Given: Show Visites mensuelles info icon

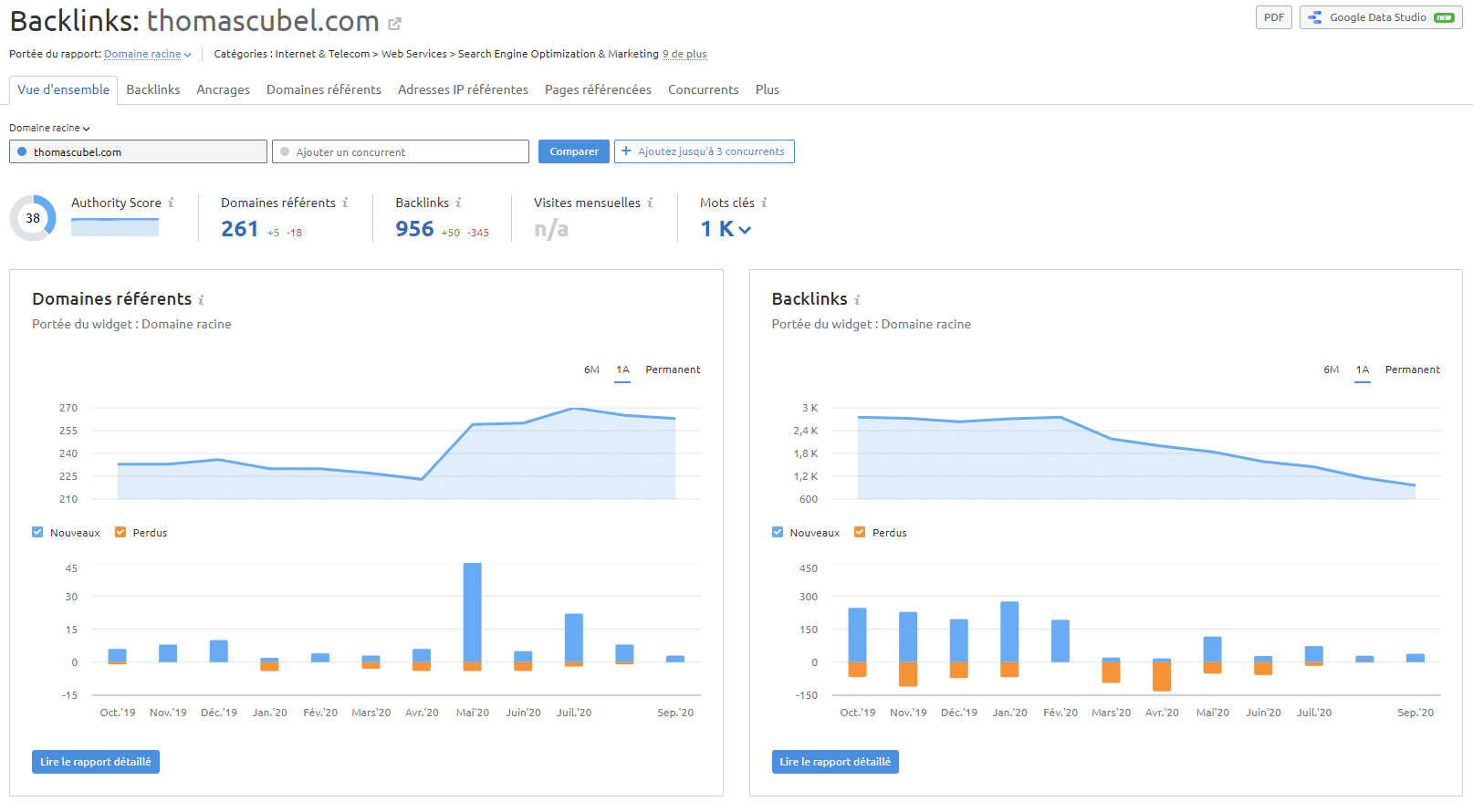Looking at the screenshot, I should click(x=650, y=203).
